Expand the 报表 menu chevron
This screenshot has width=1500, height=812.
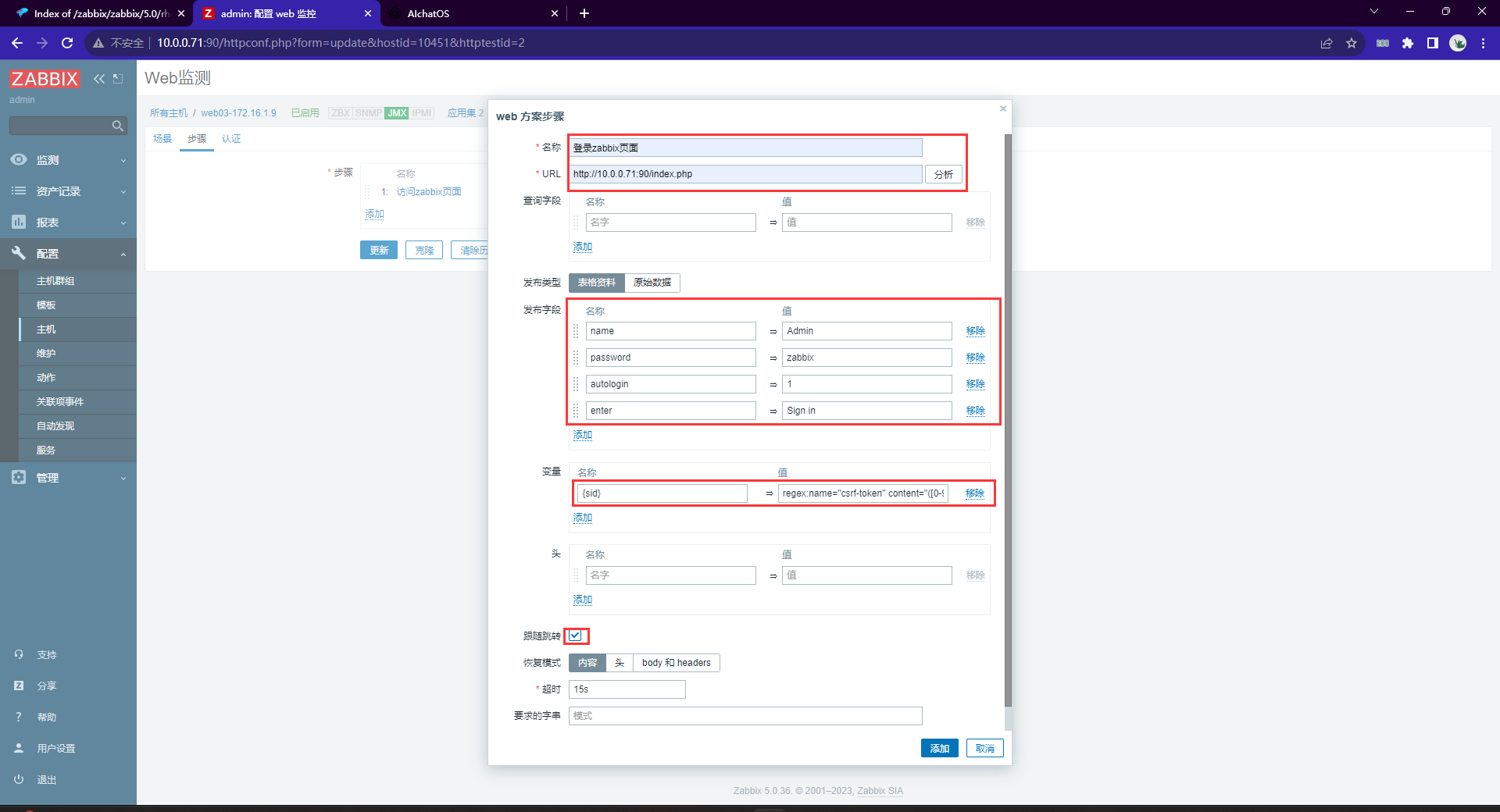pos(123,223)
